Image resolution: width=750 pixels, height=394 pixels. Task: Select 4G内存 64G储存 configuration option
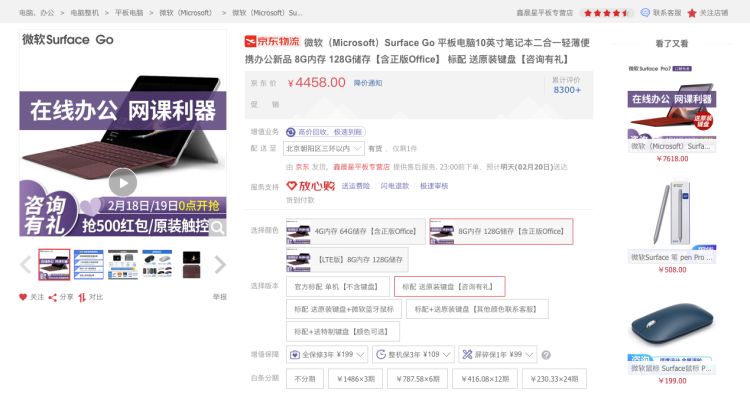(x=355, y=231)
